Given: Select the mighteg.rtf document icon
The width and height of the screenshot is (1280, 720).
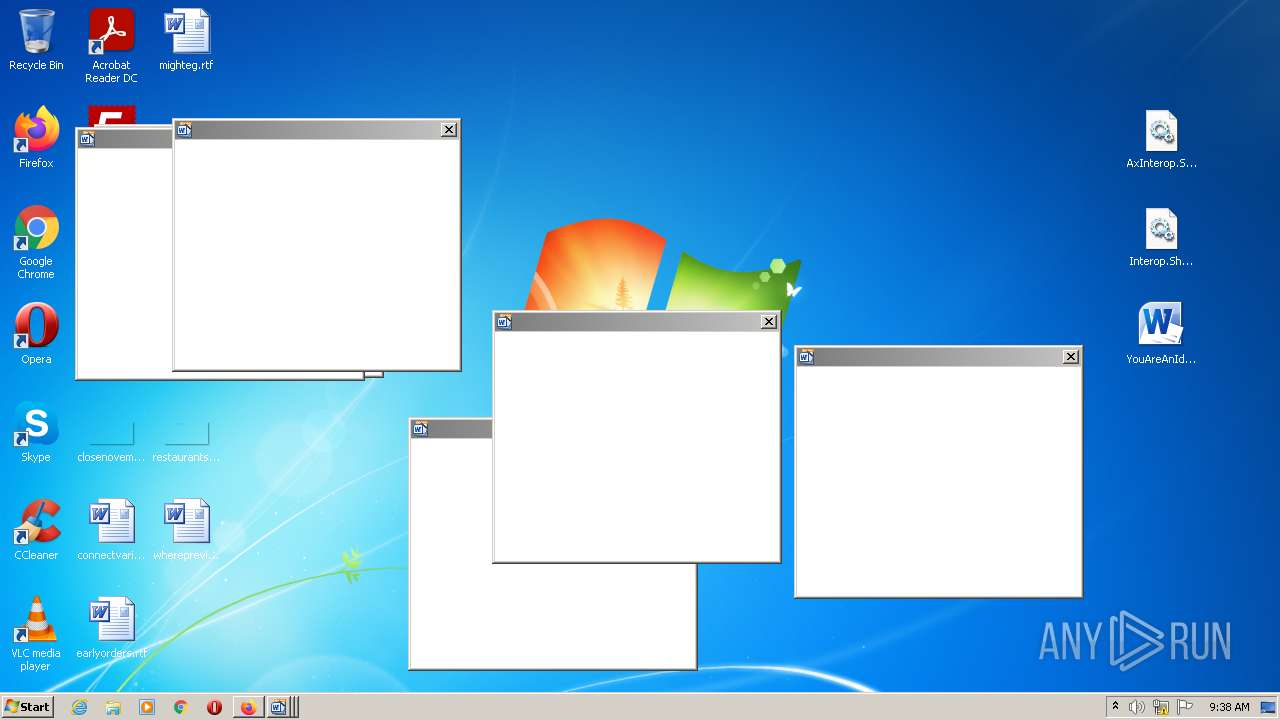Looking at the screenshot, I should click(186, 40).
